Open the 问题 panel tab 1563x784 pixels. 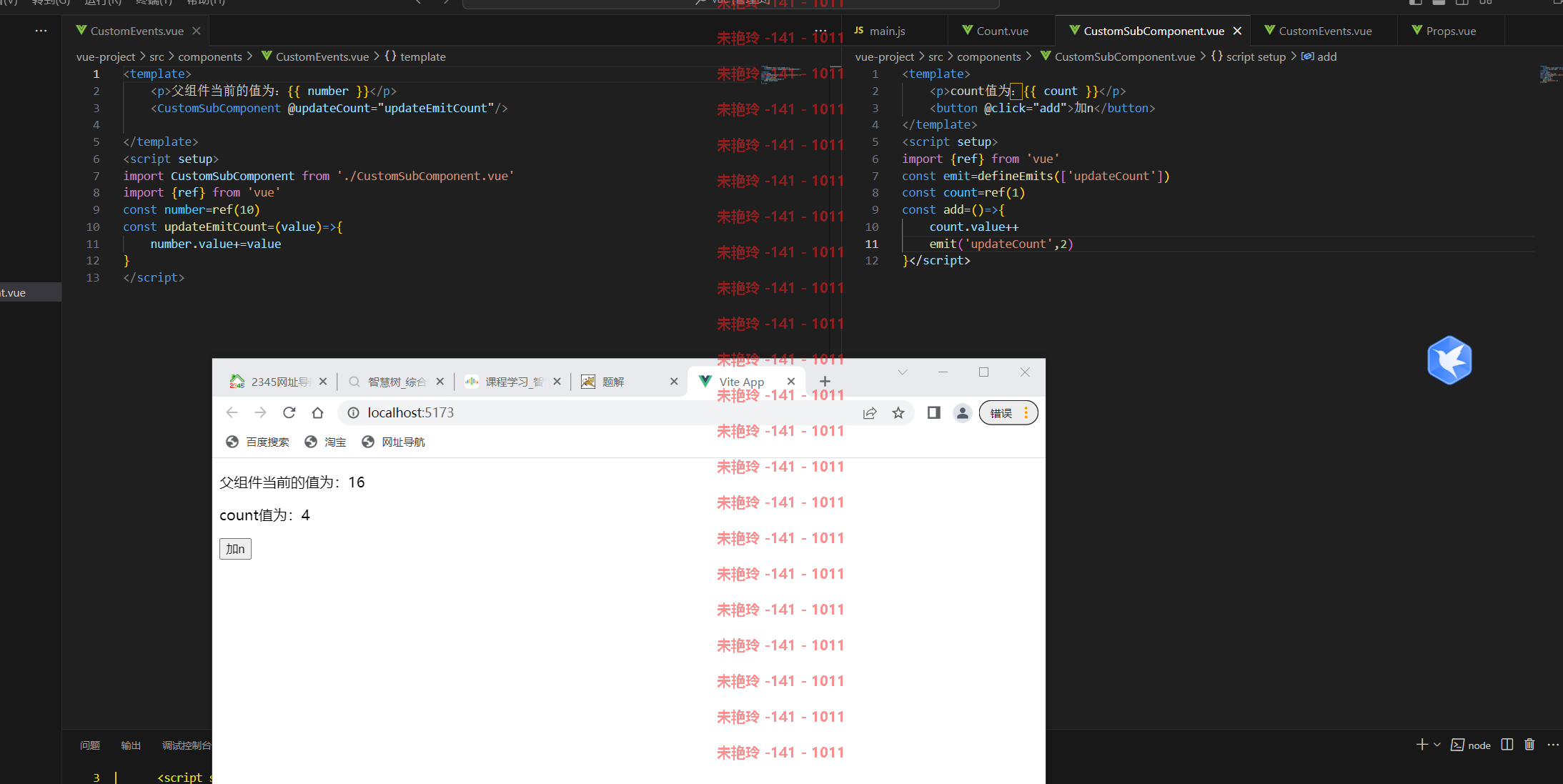(90, 745)
